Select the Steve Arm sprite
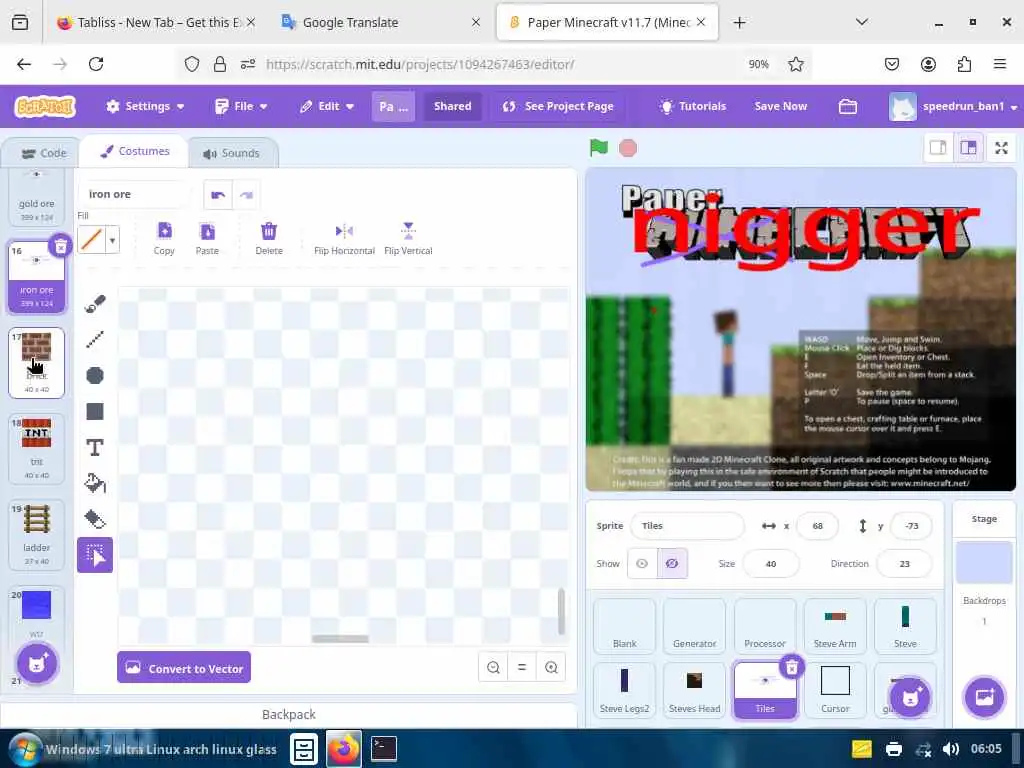Image resolution: width=1024 pixels, height=768 pixels. click(835, 626)
